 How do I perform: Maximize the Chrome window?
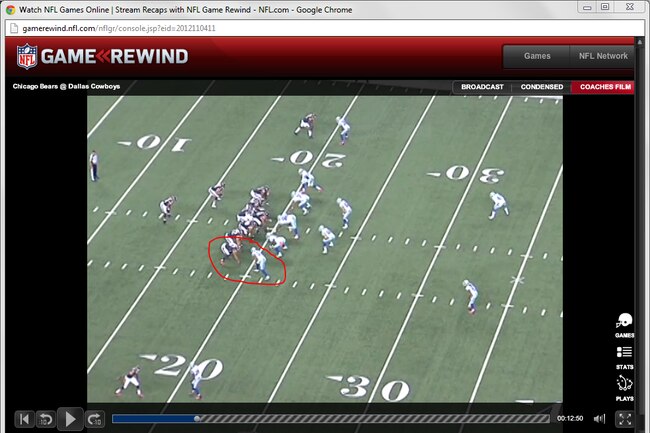click(605, 7)
